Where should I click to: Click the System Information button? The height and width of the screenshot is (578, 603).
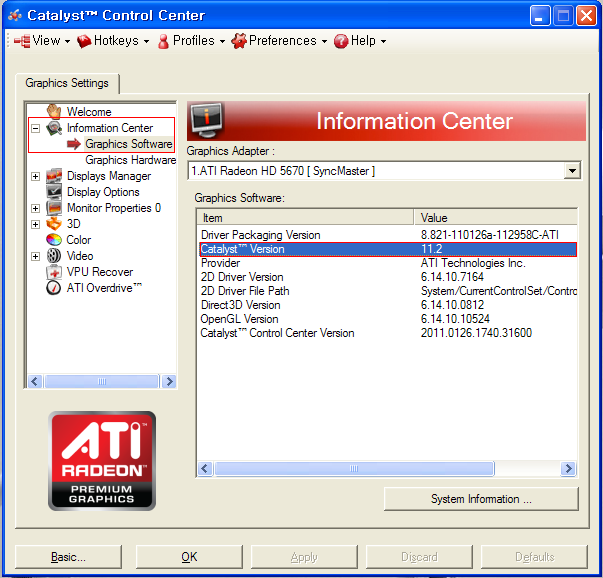tap(481, 499)
